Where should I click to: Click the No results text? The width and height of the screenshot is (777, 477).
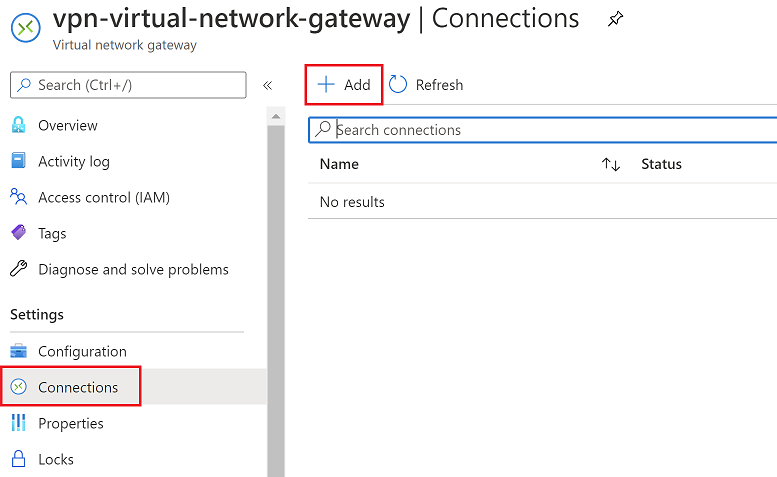[352, 202]
